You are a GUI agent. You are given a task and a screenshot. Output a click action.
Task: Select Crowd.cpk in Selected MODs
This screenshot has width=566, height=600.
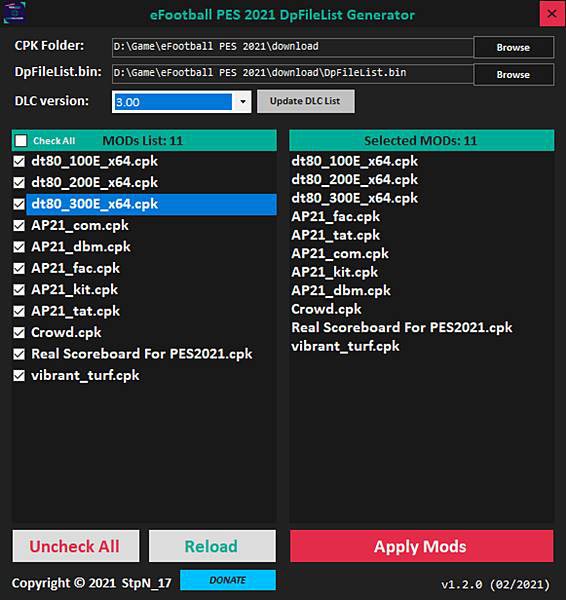click(326, 309)
